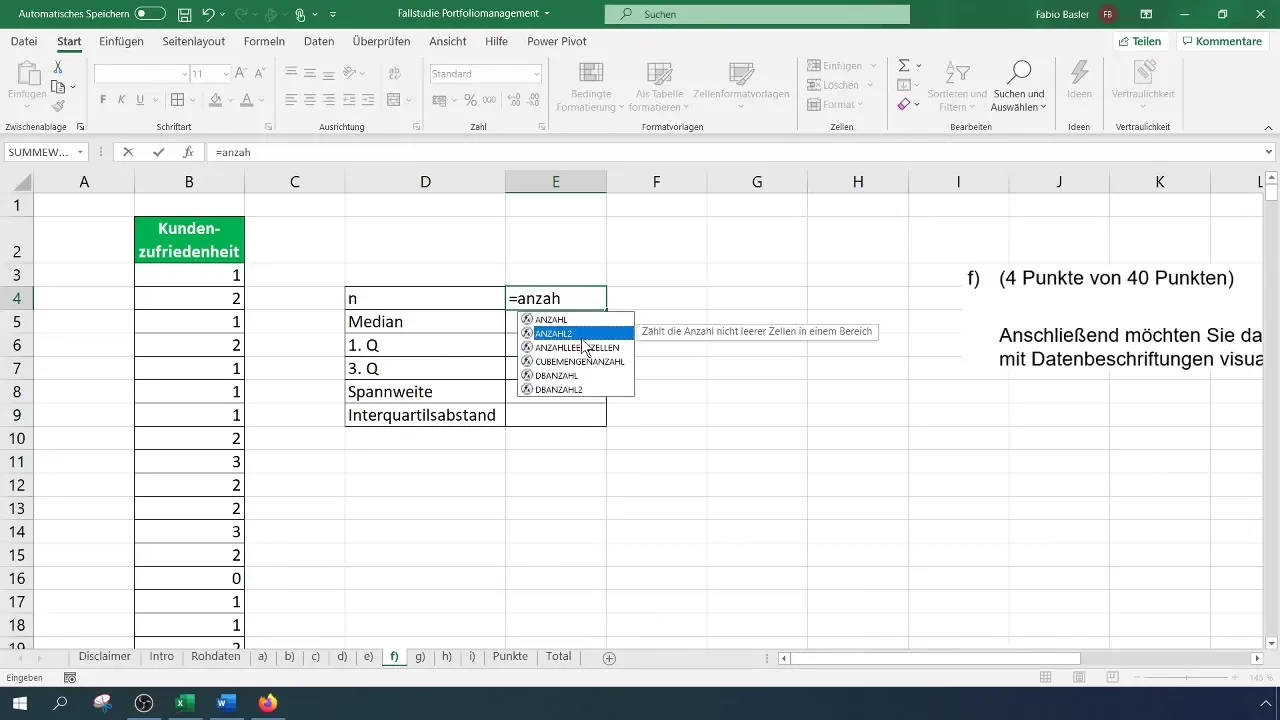Viewport: 1280px width, 720px height.
Task: Choose ANZAHLLEEREZELLEN in autocomplete list
Action: coord(576,347)
